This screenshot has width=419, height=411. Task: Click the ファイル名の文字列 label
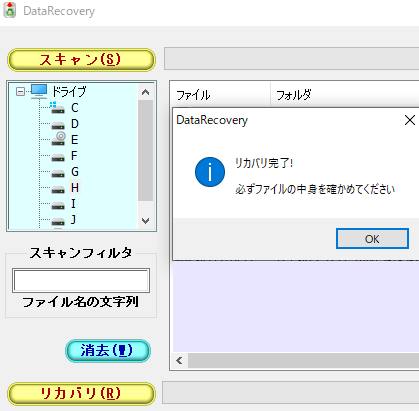pyautogui.click(x=80, y=302)
